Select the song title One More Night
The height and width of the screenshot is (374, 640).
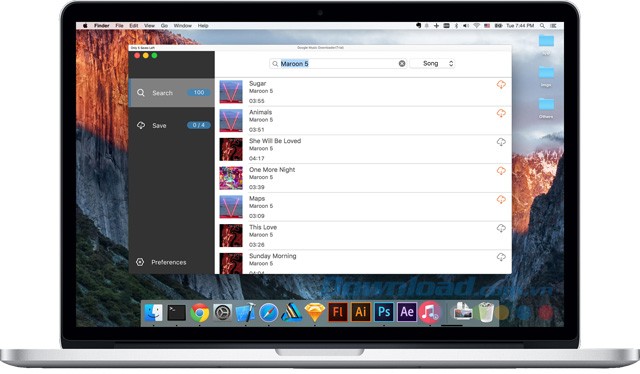point(272,169)
